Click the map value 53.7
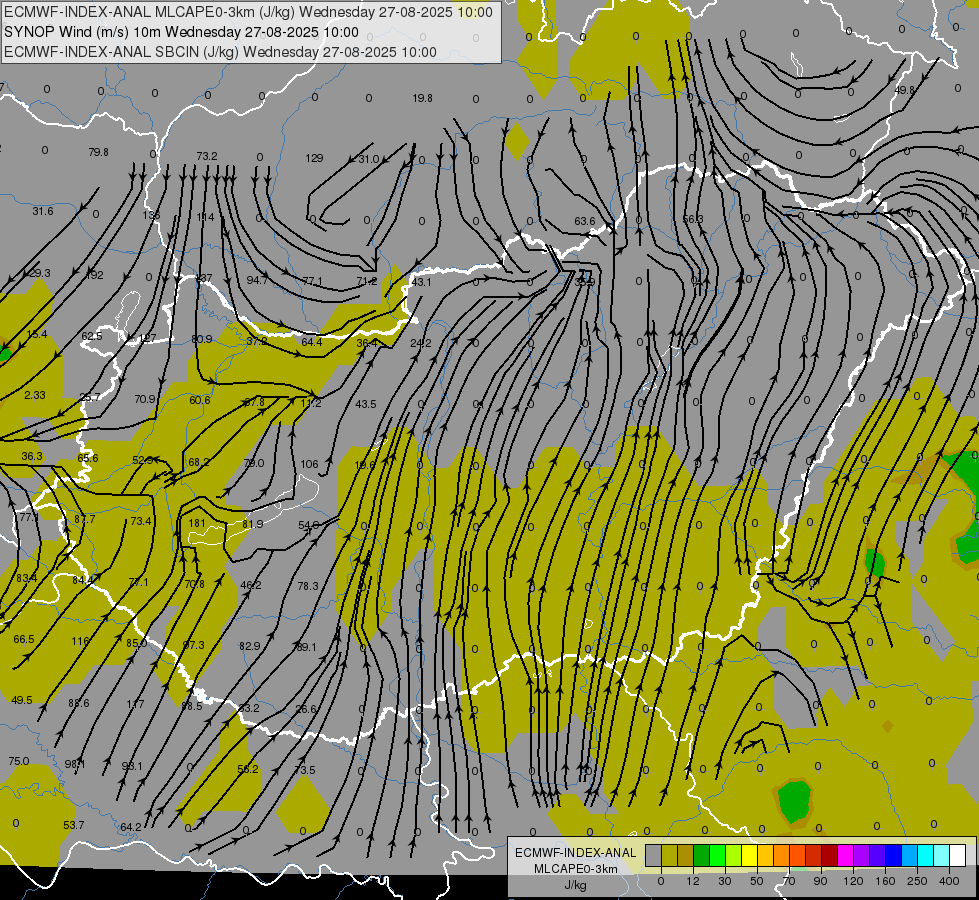 click(74, 825)
